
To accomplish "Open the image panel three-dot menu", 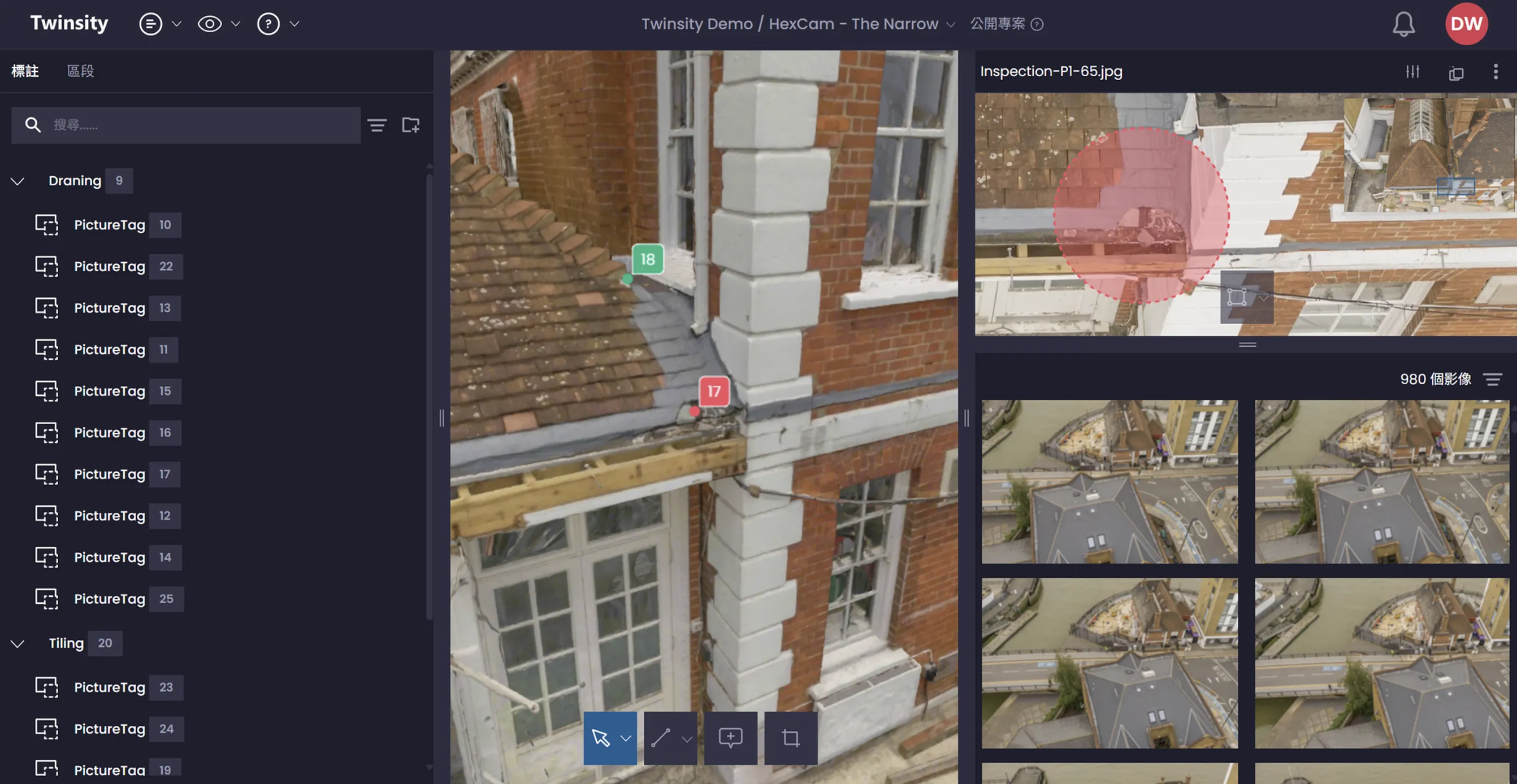I will (1495, 72).
